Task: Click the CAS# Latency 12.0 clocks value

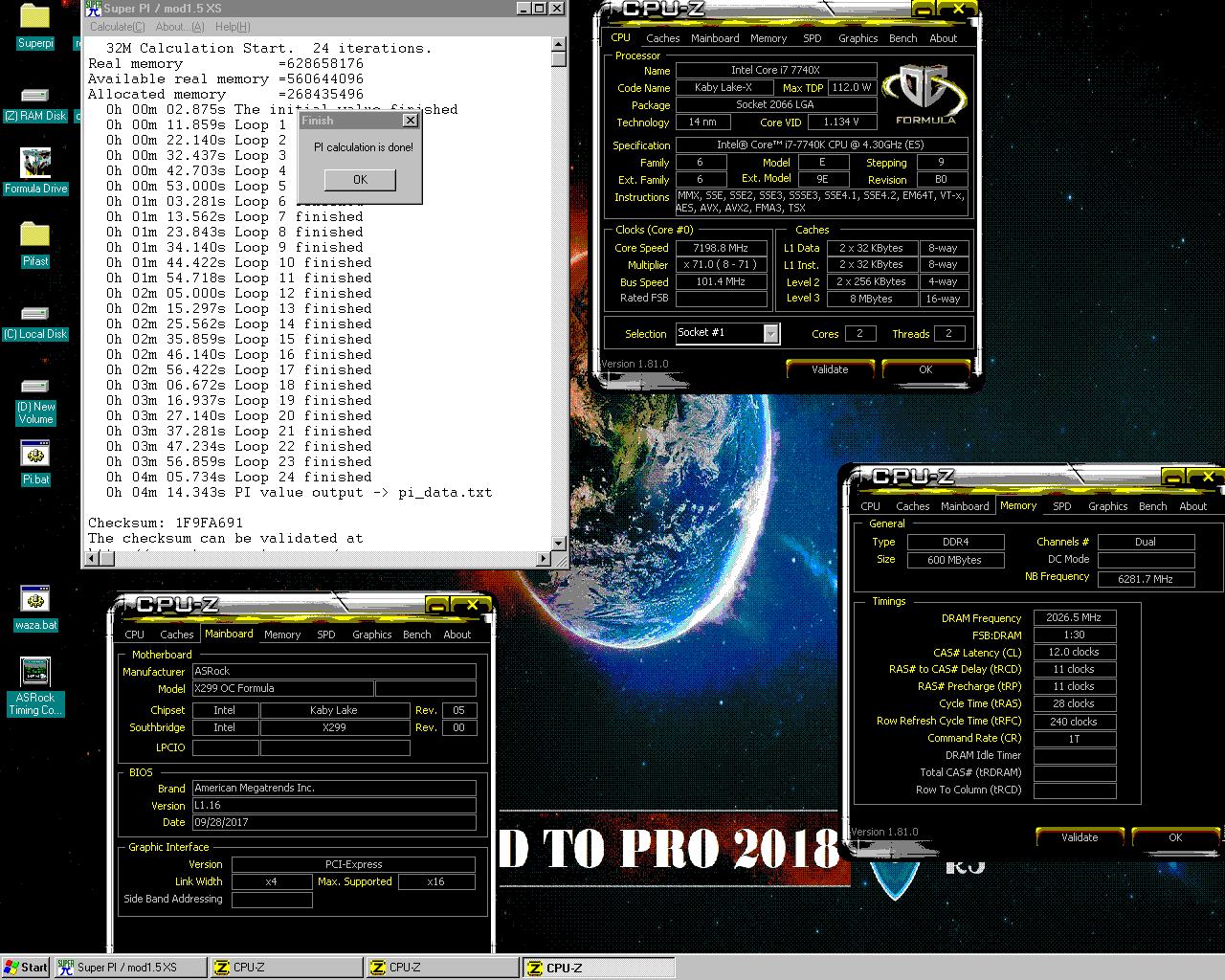Action: [1074, 652]
